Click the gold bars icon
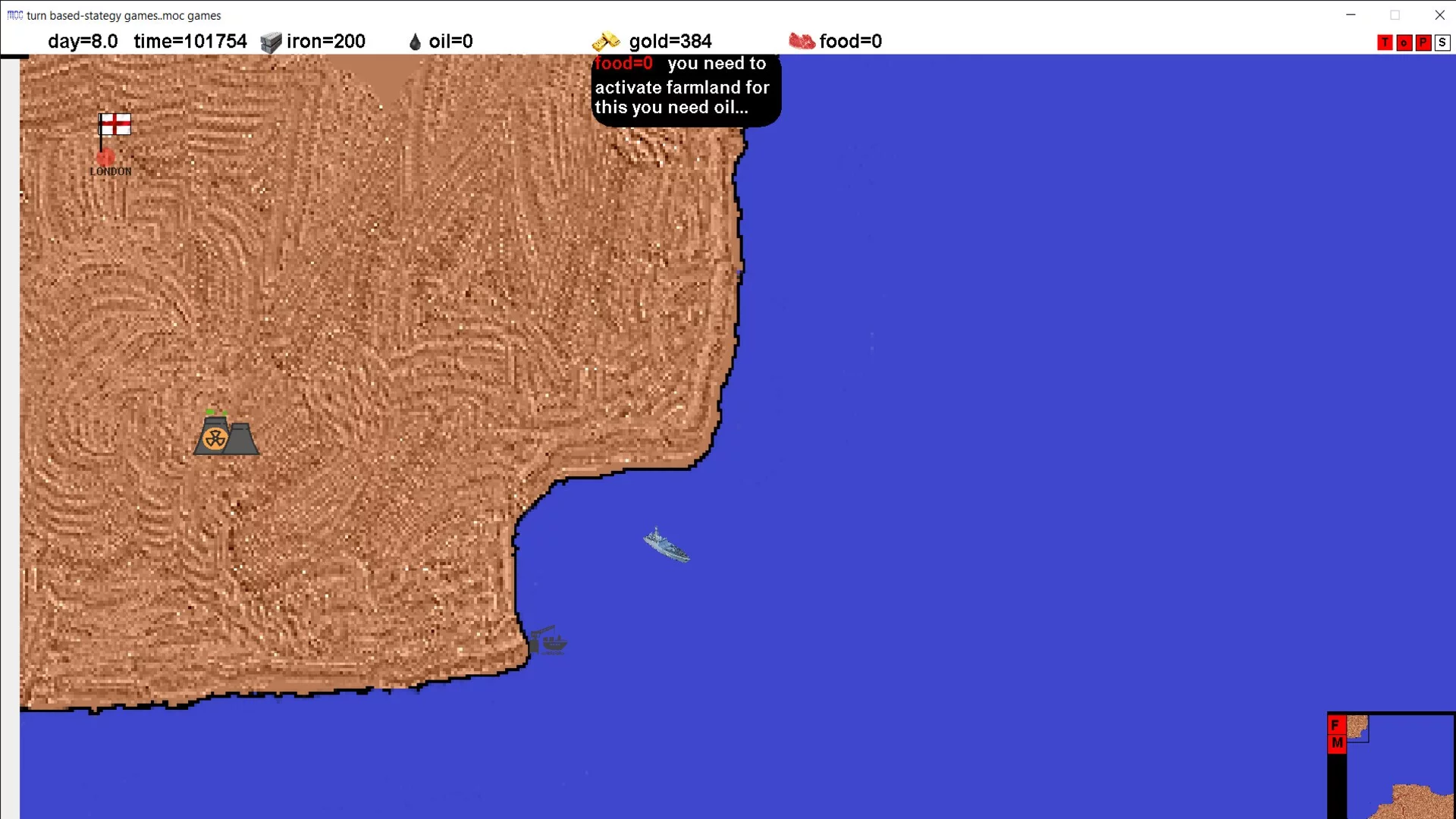This screenshot has width=1456, height=819. click(606, 42)
